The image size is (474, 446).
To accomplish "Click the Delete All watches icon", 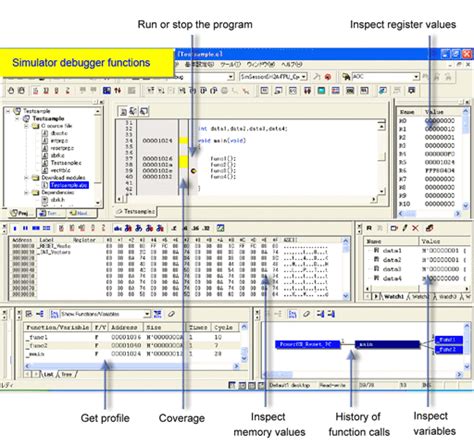I will coord(429,228).
